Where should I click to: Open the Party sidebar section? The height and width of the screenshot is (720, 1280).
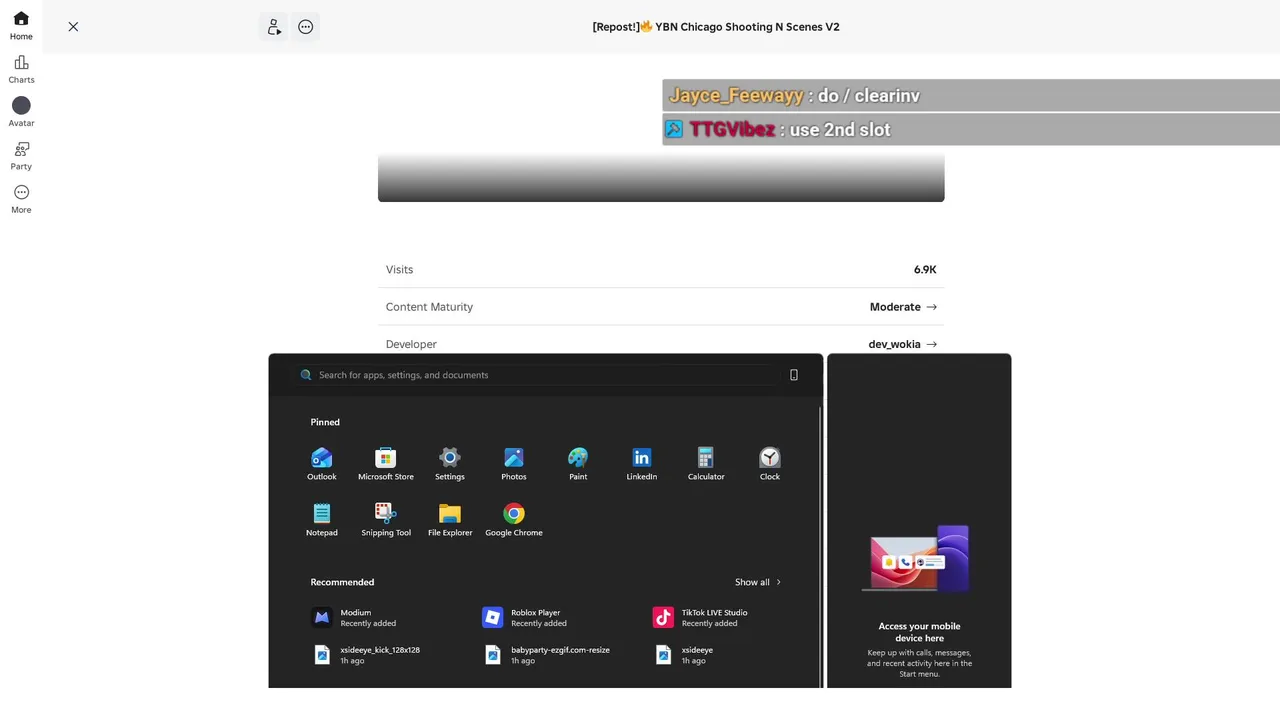pyautogui.click(x=21, y=156)
